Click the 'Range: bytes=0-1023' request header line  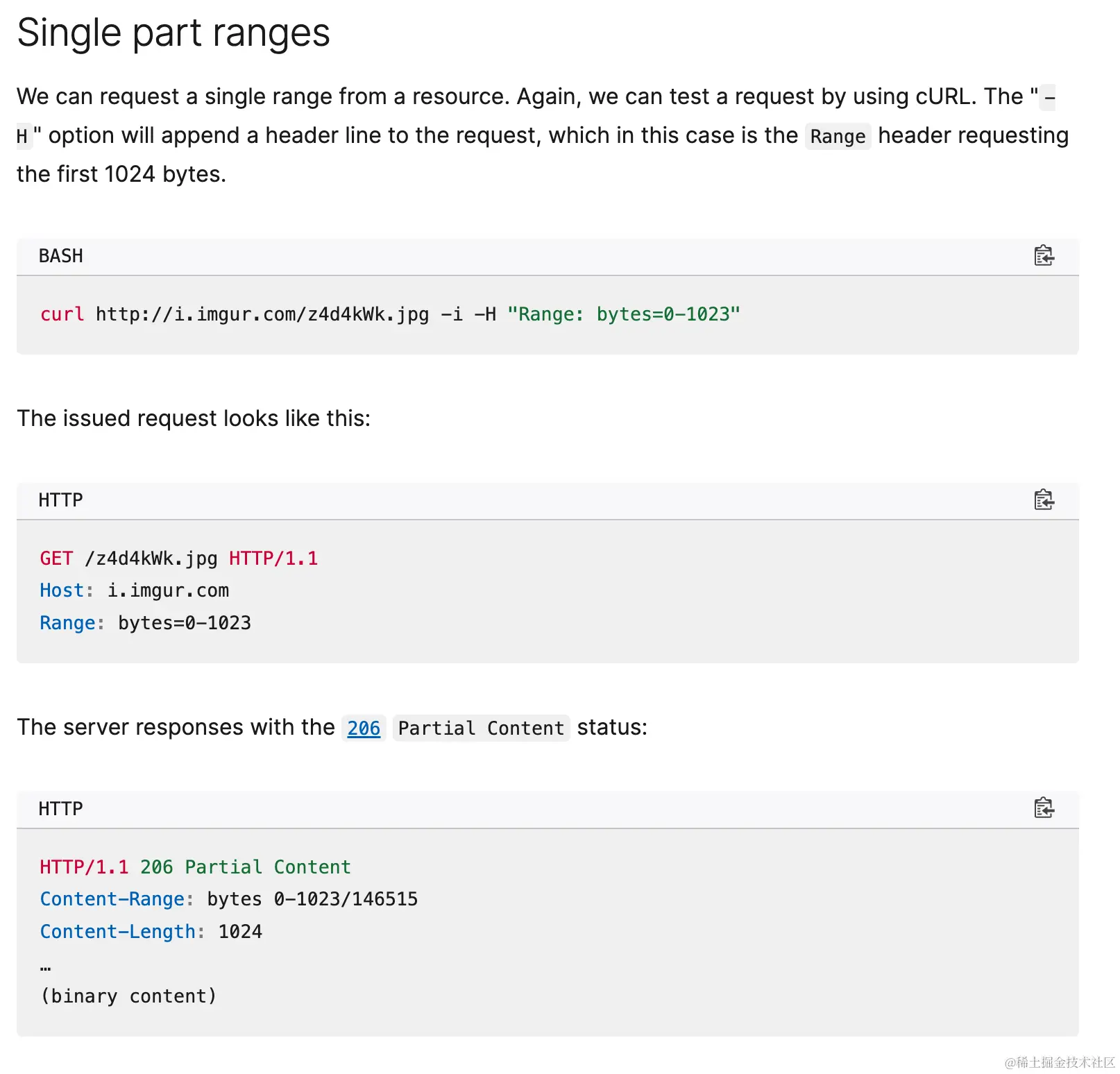click(145, 623)
